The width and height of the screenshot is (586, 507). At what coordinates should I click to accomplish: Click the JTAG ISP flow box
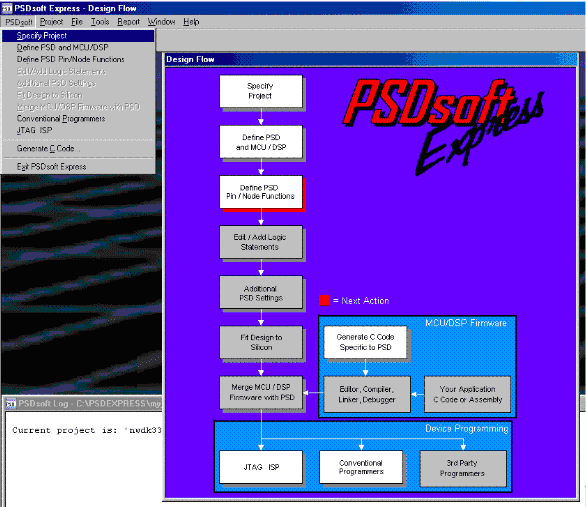point(261,467)
